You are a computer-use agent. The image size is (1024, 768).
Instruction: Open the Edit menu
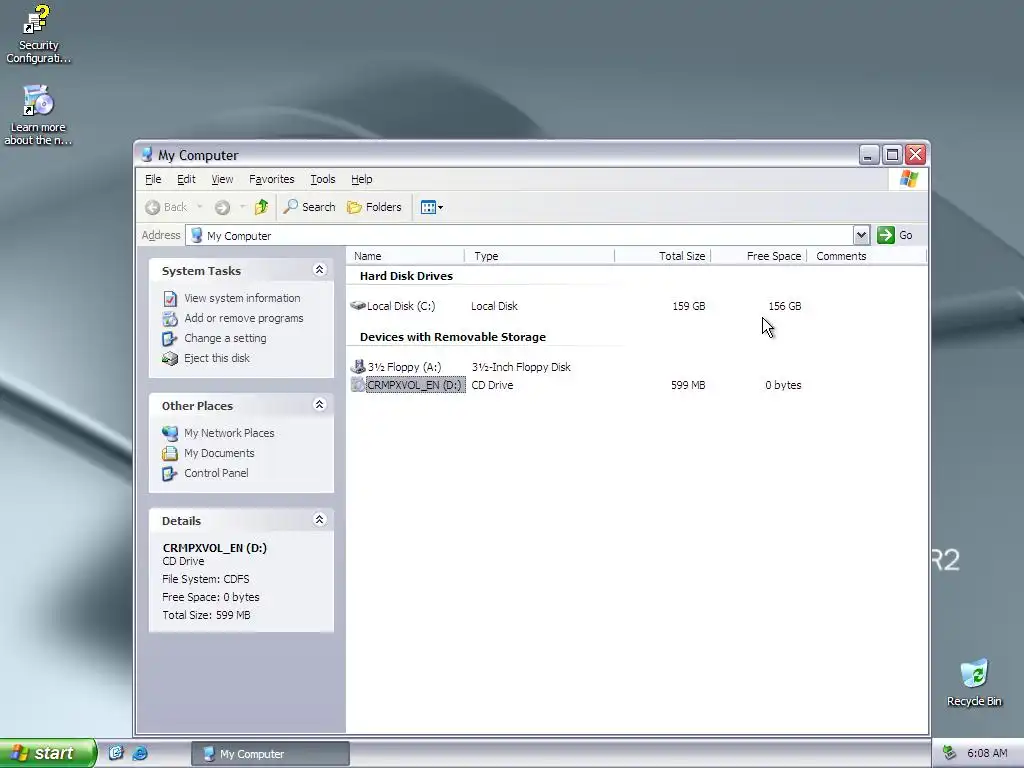click(186, 179)
